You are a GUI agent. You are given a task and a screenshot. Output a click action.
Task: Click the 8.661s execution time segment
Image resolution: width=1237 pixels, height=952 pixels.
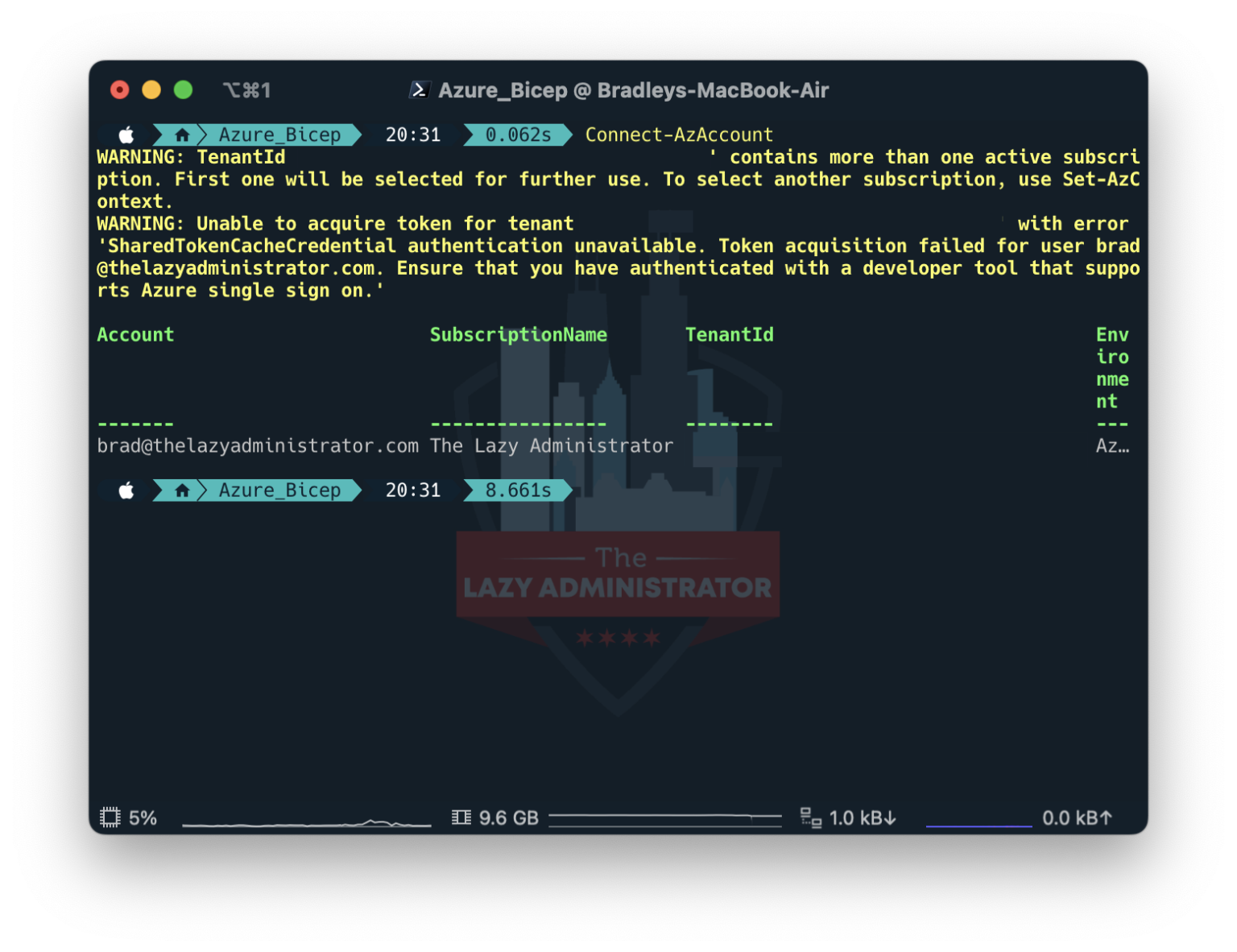[x=518, y=490]
